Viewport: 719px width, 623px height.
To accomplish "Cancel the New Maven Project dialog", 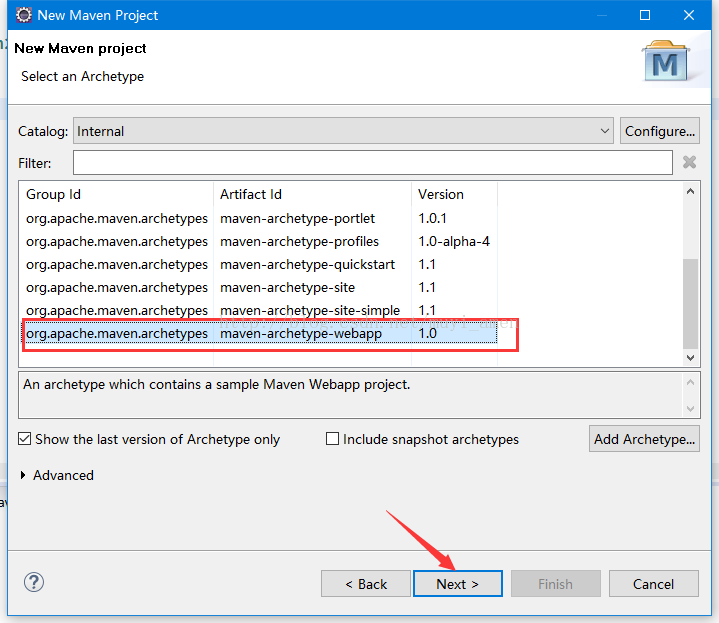I will [x=653, y=584].
